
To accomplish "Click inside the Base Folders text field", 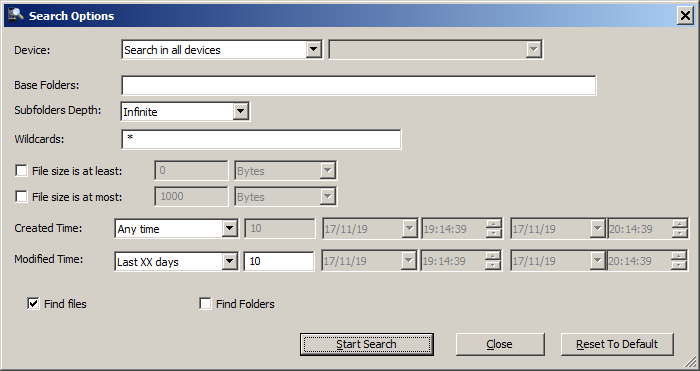I will [358, 85].
